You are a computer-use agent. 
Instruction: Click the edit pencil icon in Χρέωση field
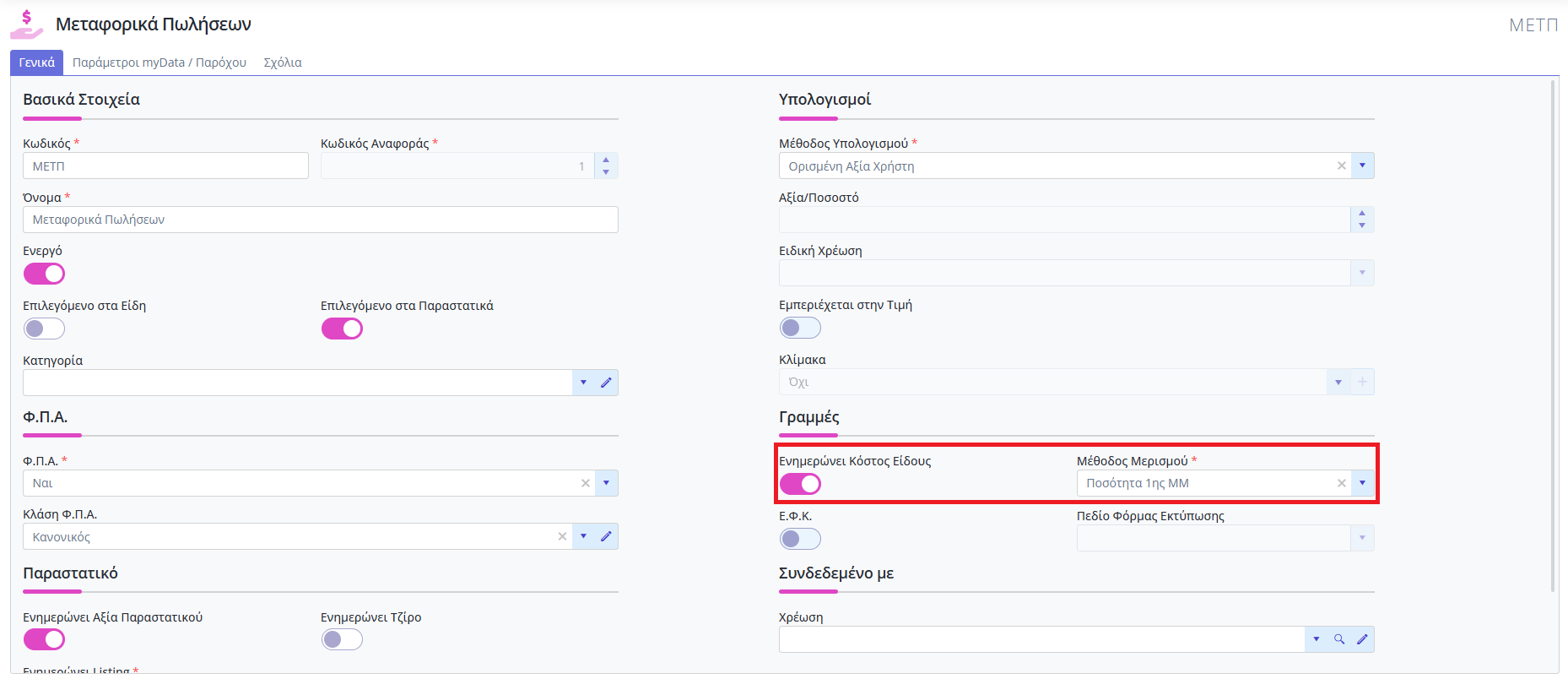coord(1362,639)
